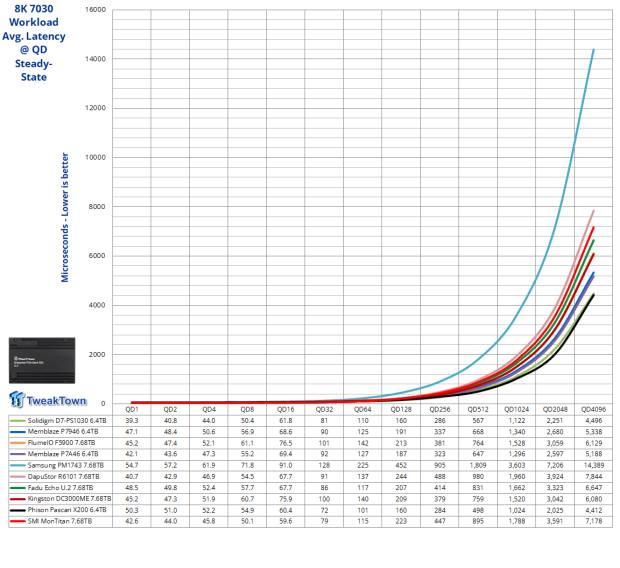
Task: Click the Samsung QD4096 value 14,389
Action: [x=594, y=466]
